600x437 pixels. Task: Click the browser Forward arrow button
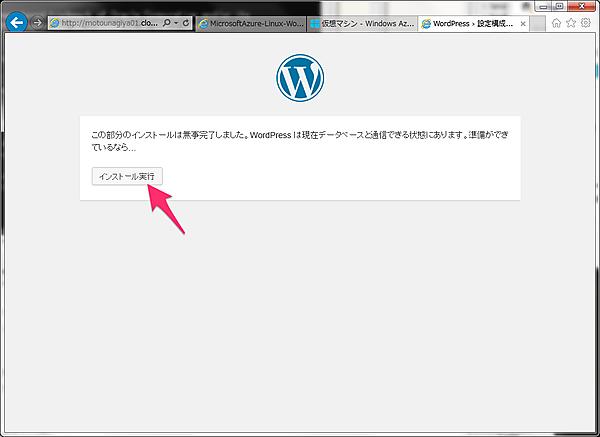(x=37, y=23)
